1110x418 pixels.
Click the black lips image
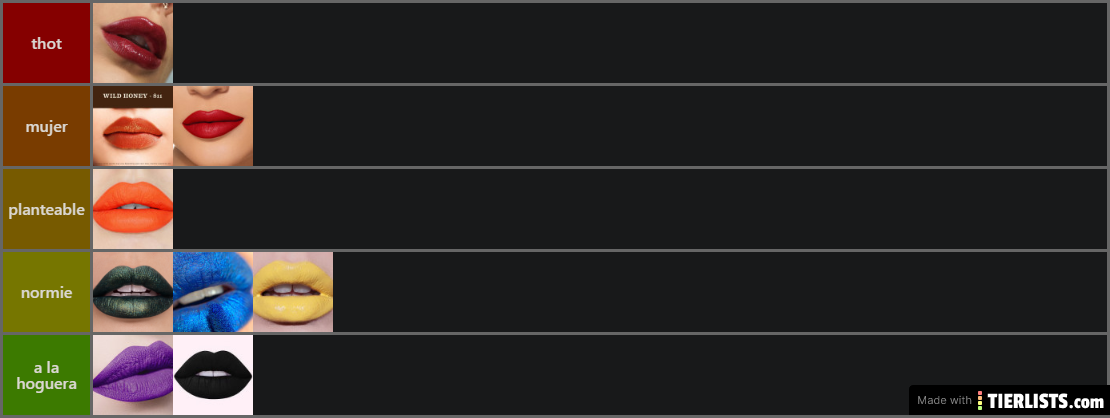coord(213,375)
